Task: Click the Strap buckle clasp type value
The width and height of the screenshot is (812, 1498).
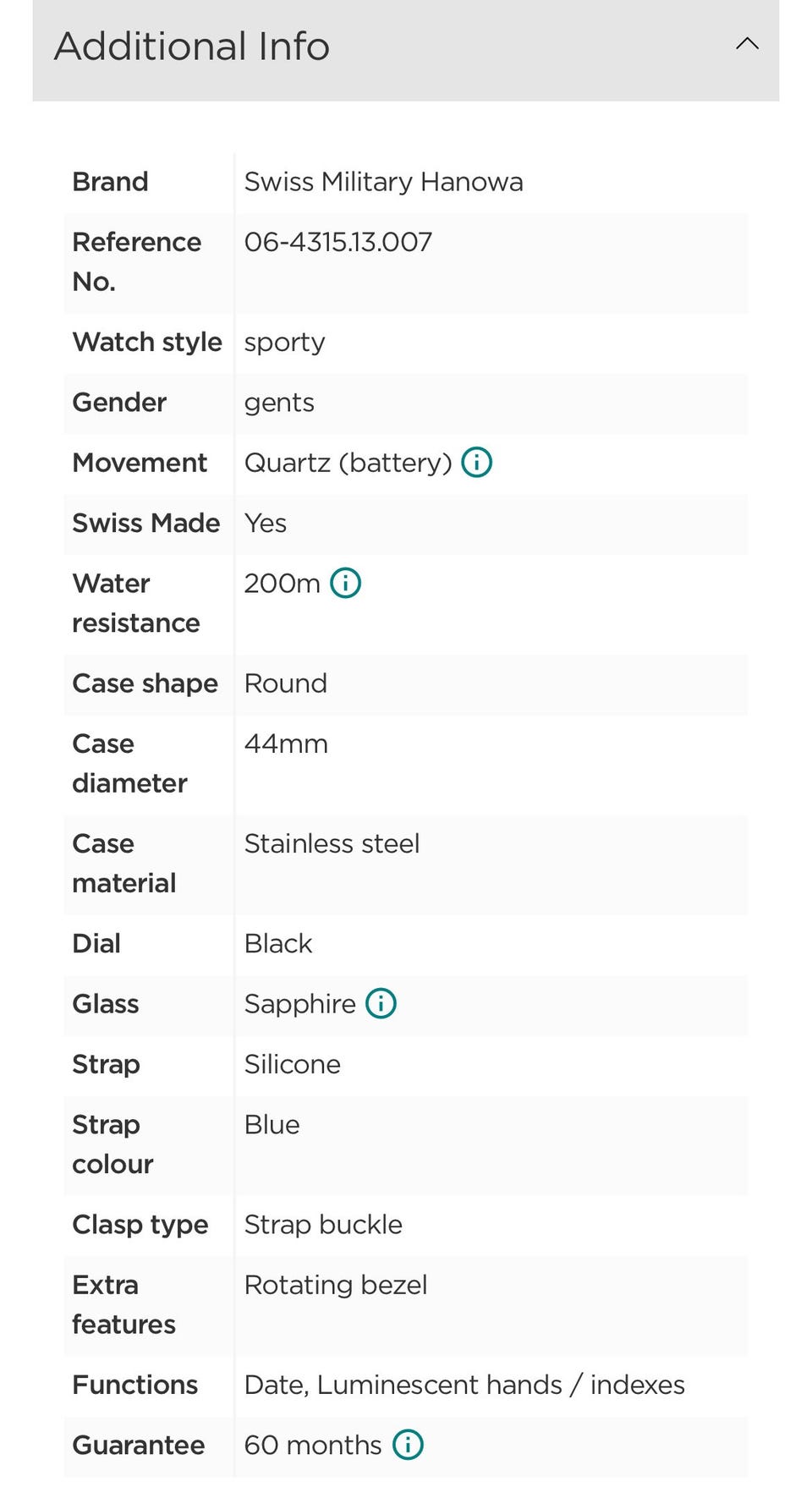Action: tap(322, 1225)
